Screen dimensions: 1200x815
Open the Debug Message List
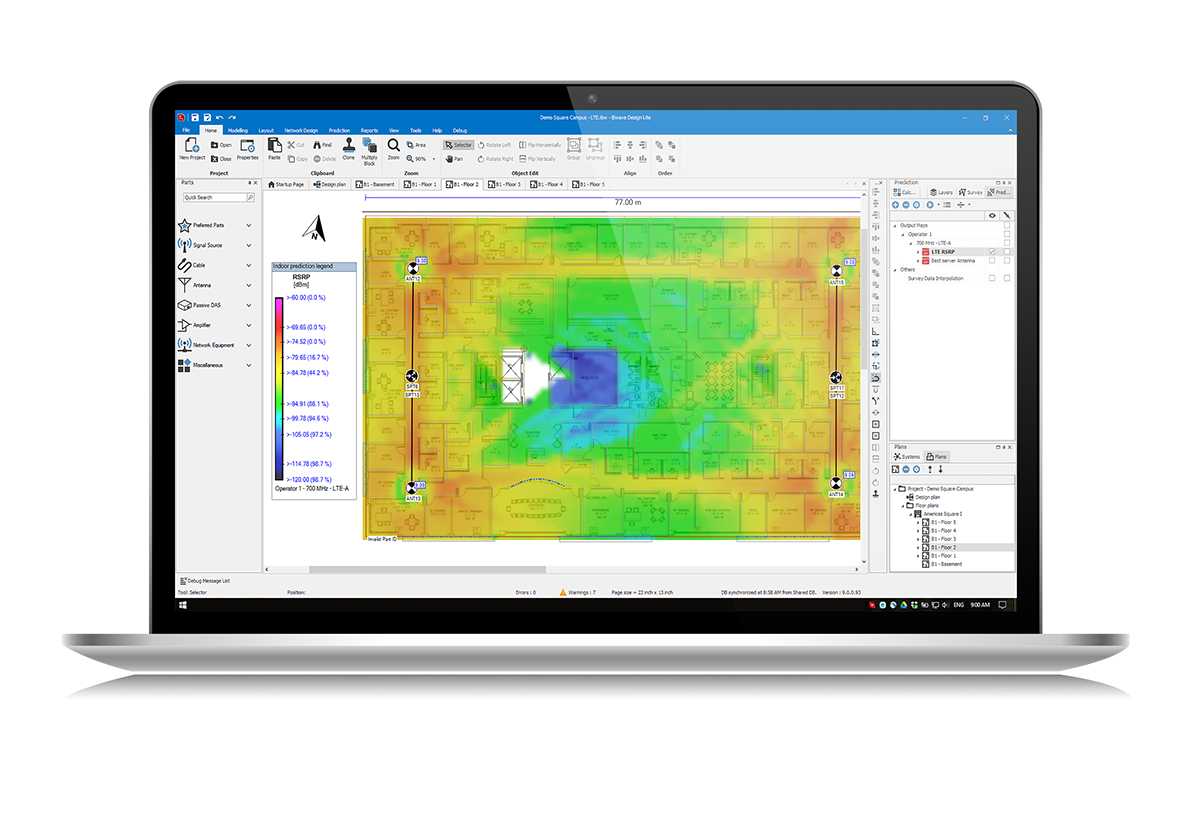pos(206,580)
